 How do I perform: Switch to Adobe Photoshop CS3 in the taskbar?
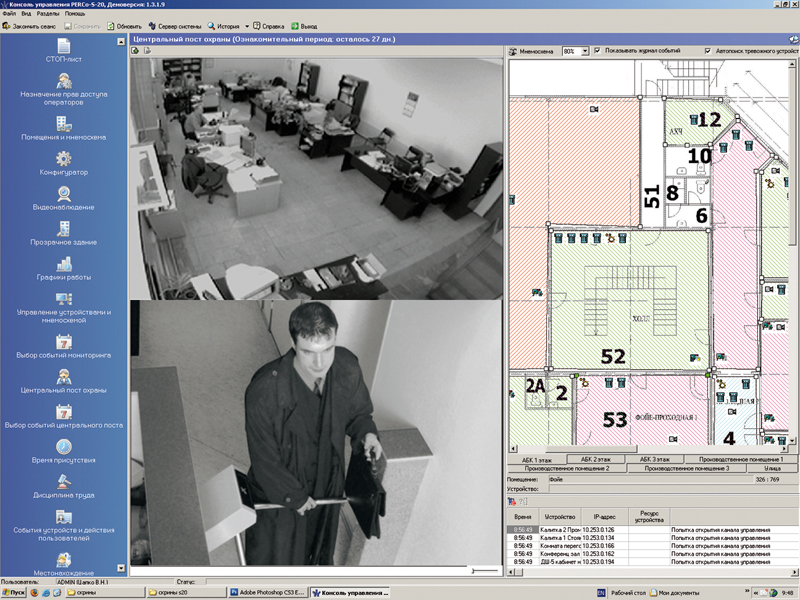(268, 593)
